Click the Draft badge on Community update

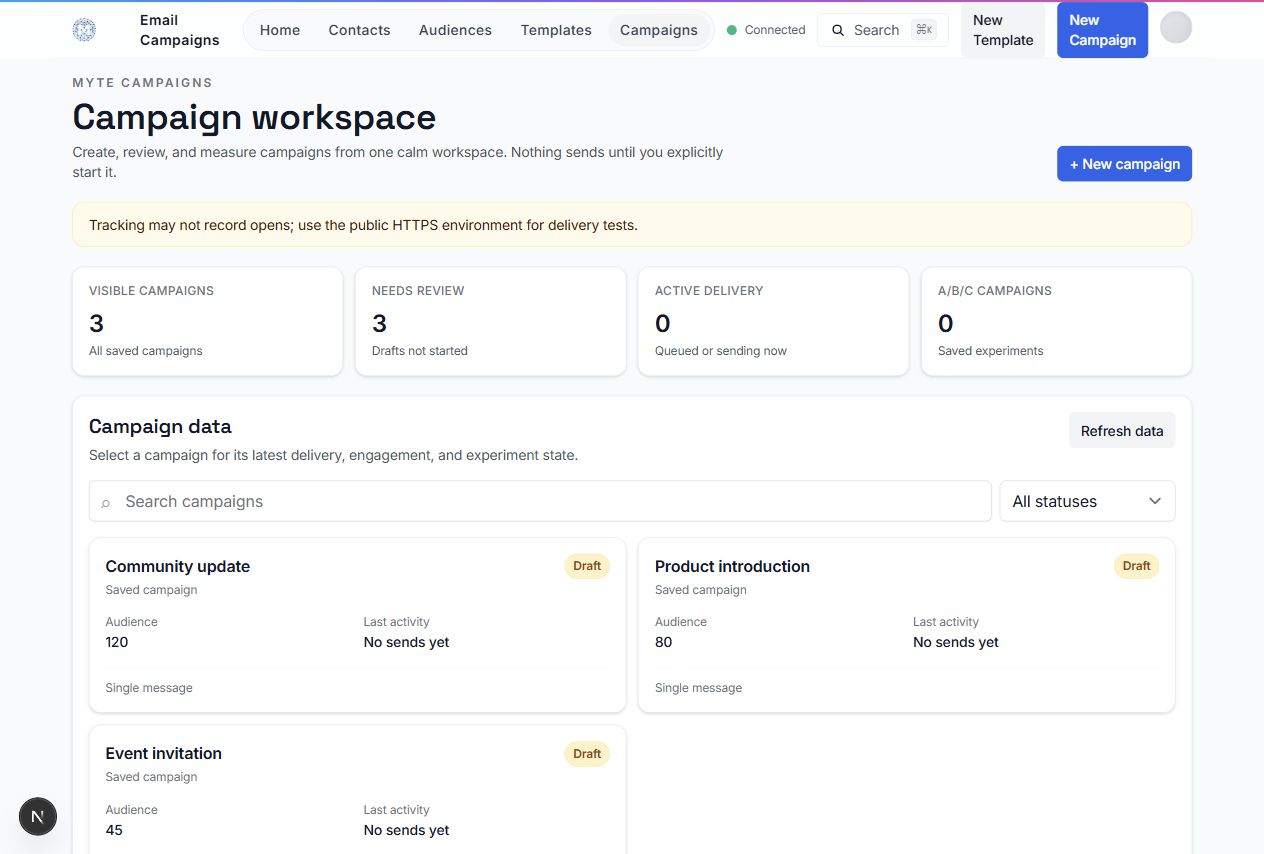(x=587, y=566)
